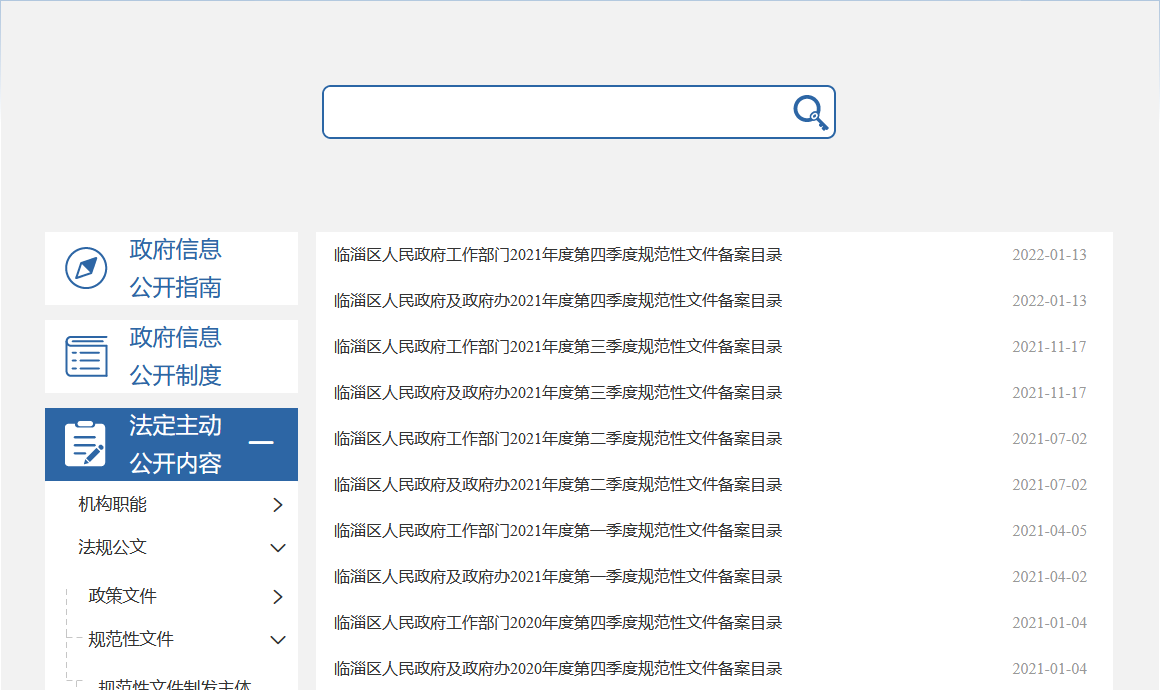
Task: Select 政策文件 in the sidebar tree
Action: 123,596
